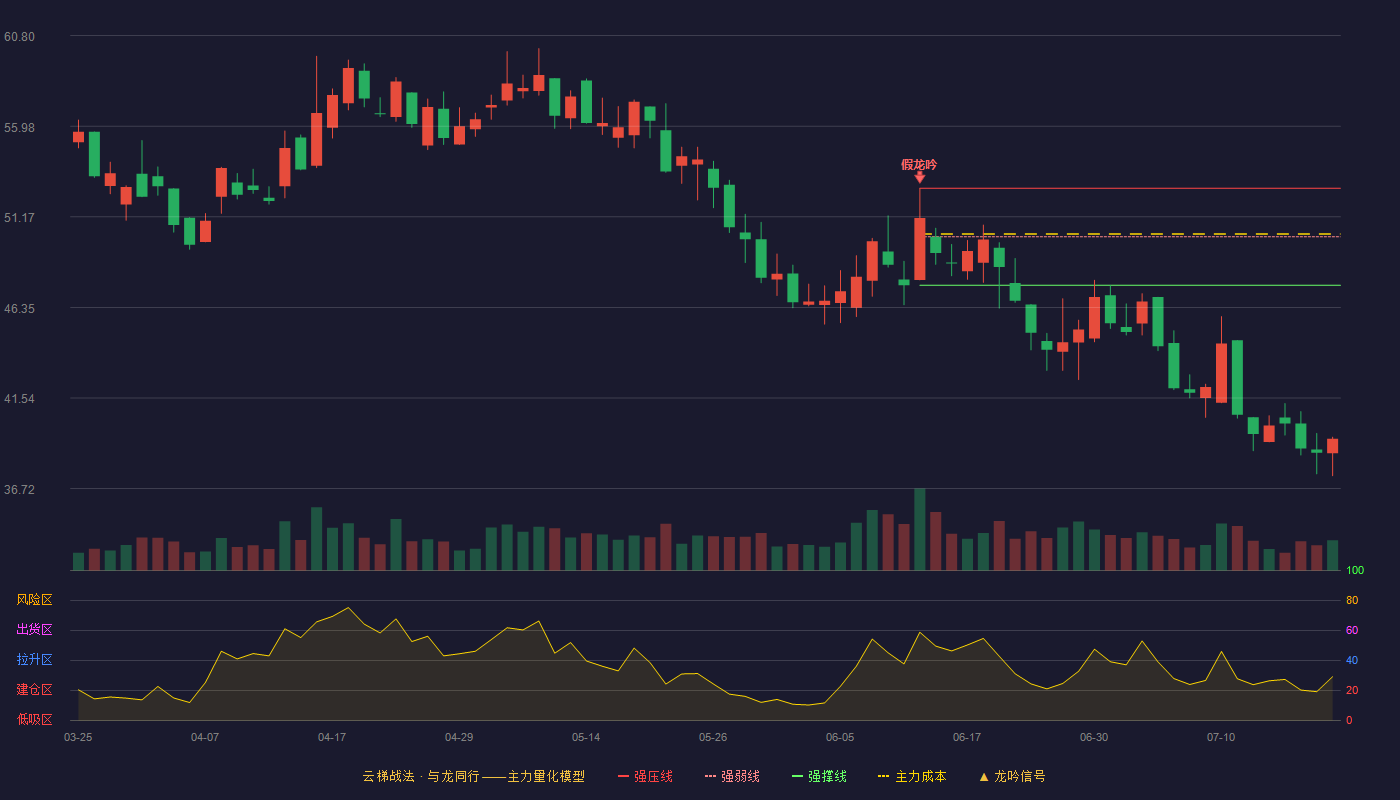Image resolution: width=1400 pixels, height=800 pixels.
Task: Toggle the 强压线 legend entry
Action: (x=645, y=776)
